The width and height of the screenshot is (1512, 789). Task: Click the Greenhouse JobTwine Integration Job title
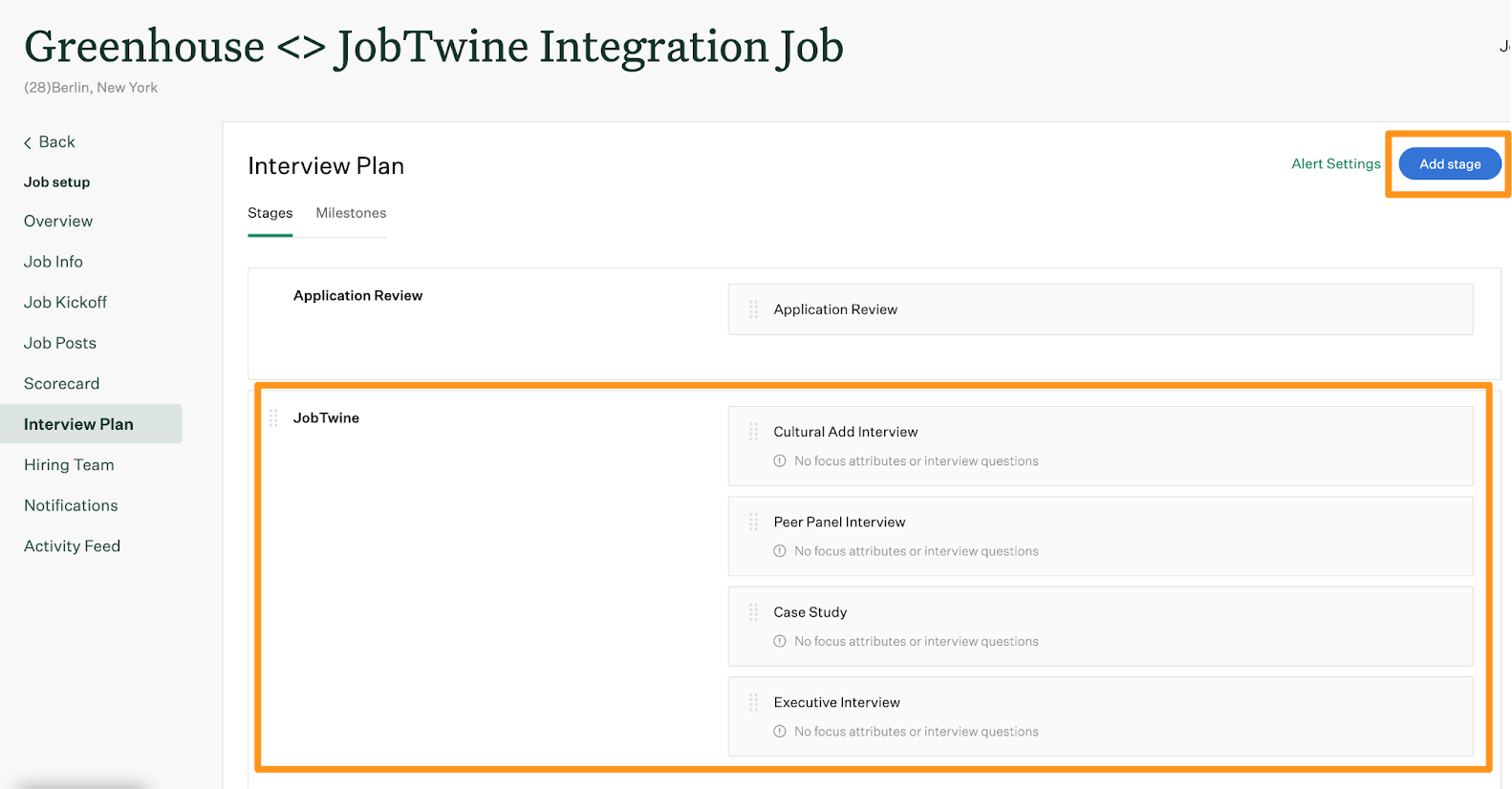point(434,47)
